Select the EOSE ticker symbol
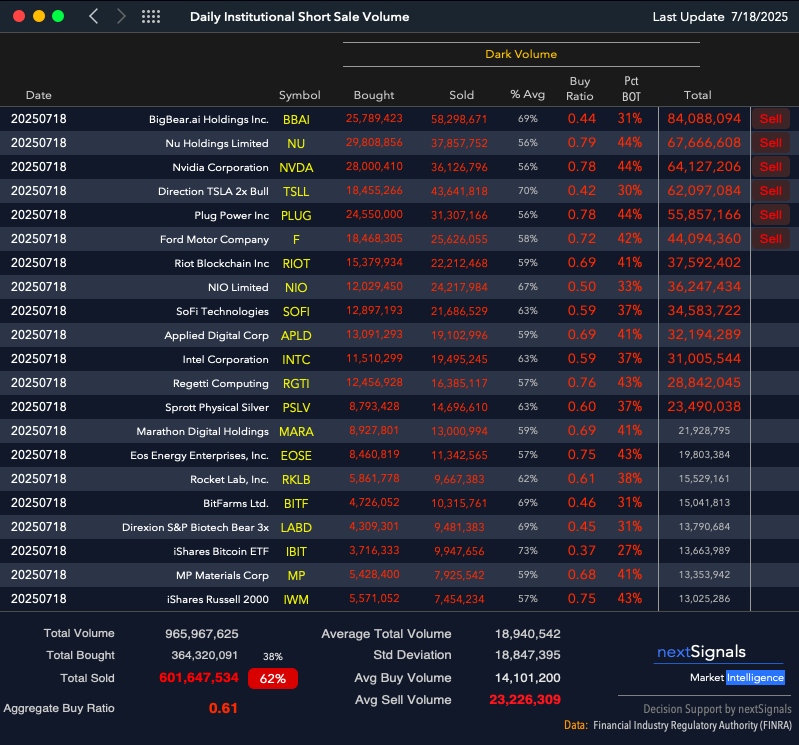799x745 pixels. (296, 455)
